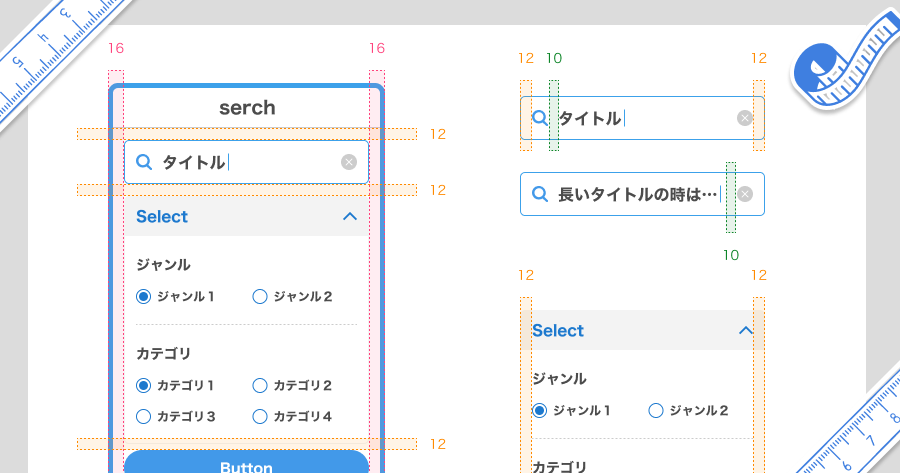The height and width of the screenshot is (473, 900).
Task: Clear the 長いタイトルの時は field via x icon
Action: click(744, 194)
